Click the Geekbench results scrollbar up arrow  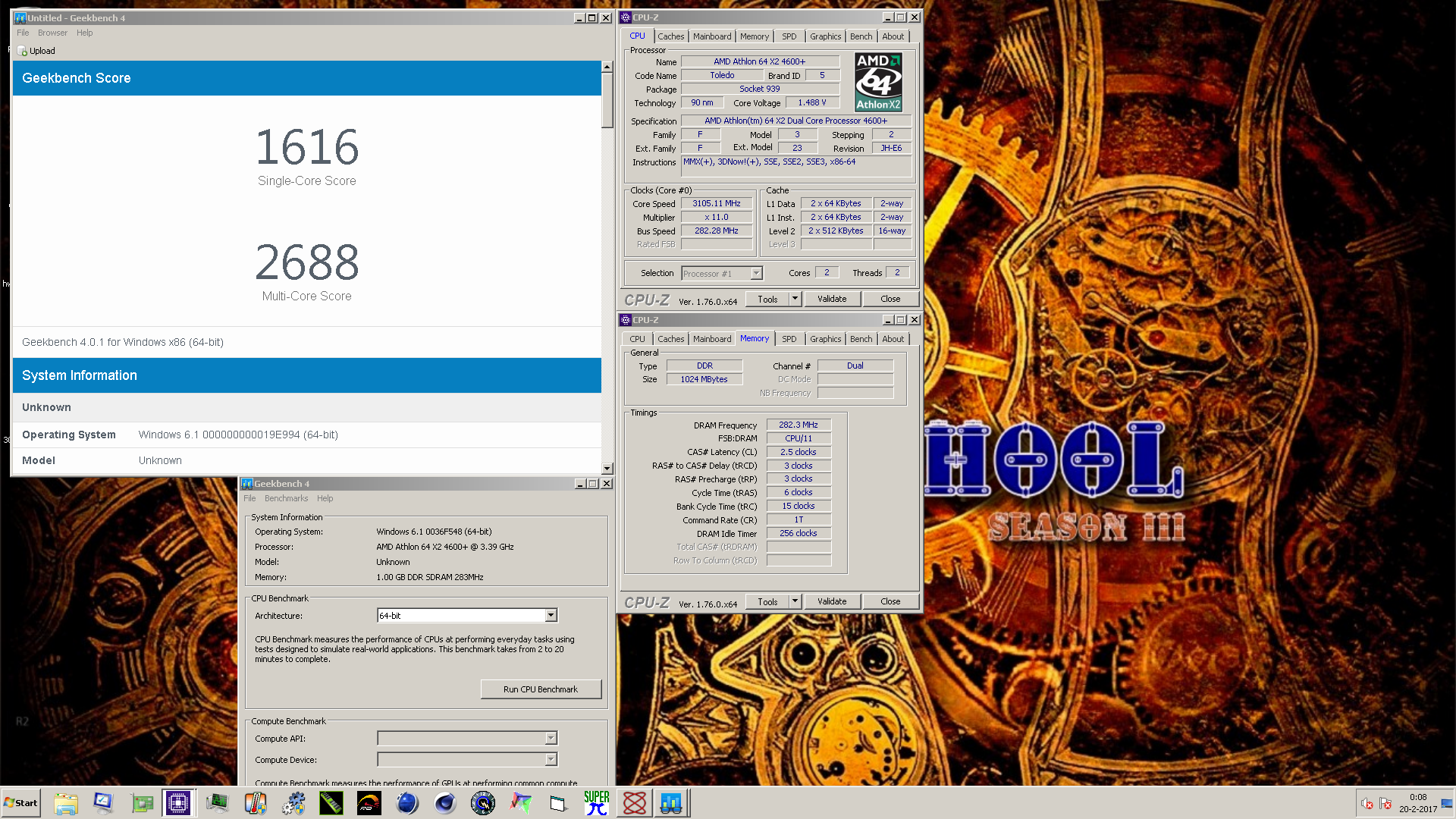(607, 67)
